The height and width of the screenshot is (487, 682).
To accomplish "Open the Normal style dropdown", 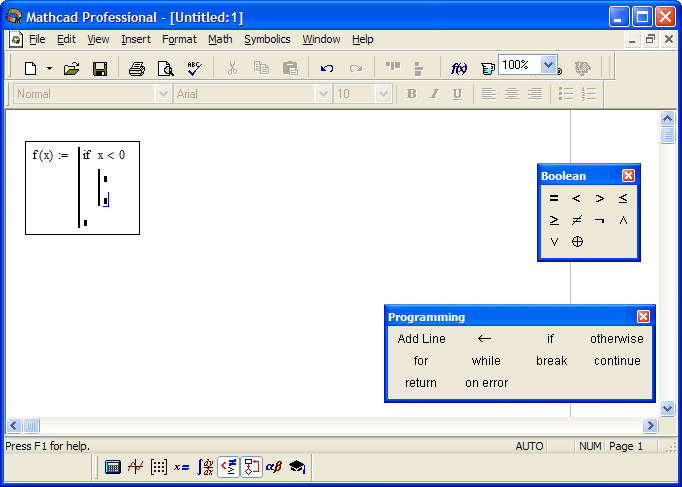I will [163, 93].
